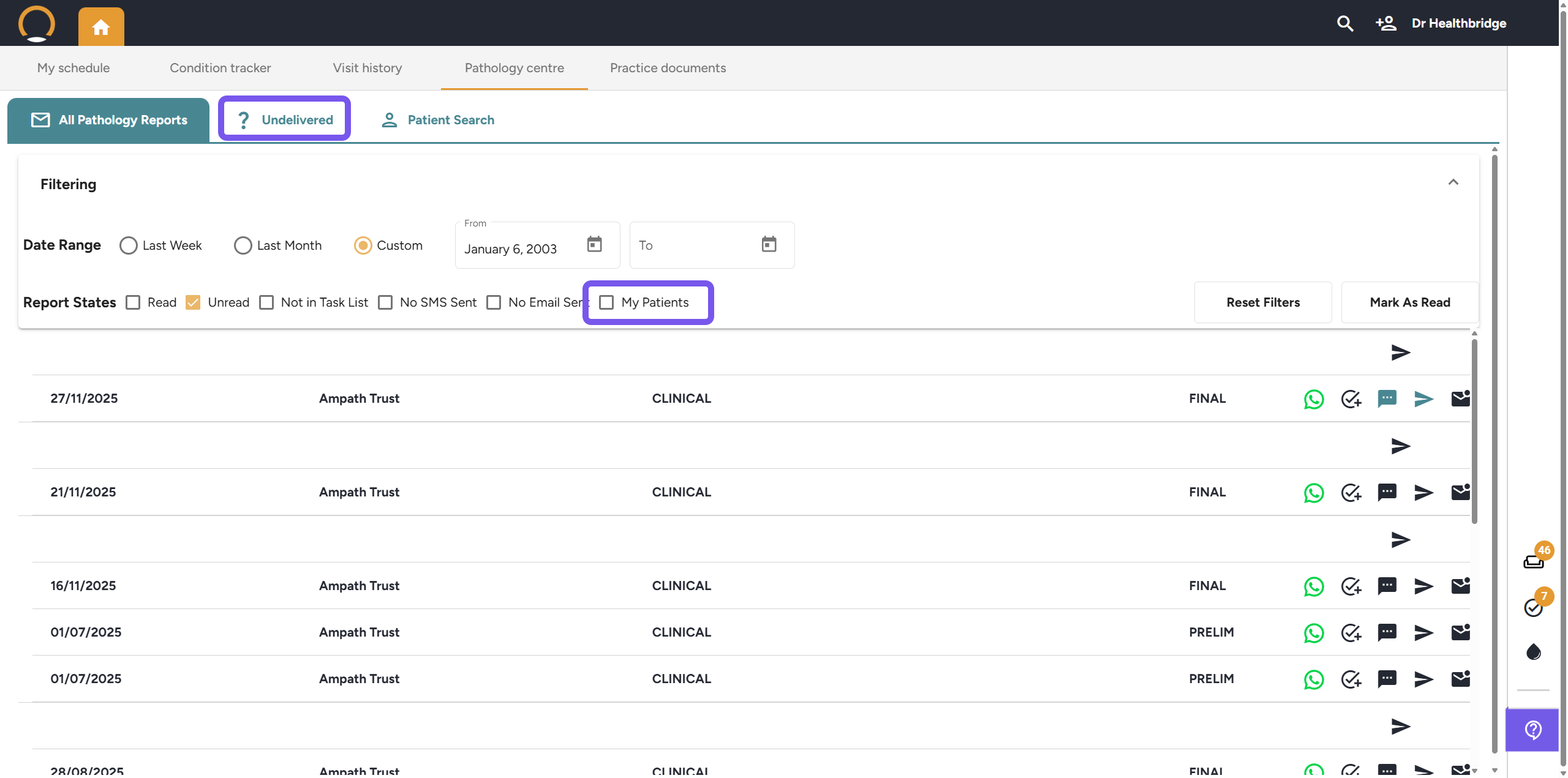1568x778 pixels.
Task: Enable the My Patients checkbox
Action: (x=606, y=302)
